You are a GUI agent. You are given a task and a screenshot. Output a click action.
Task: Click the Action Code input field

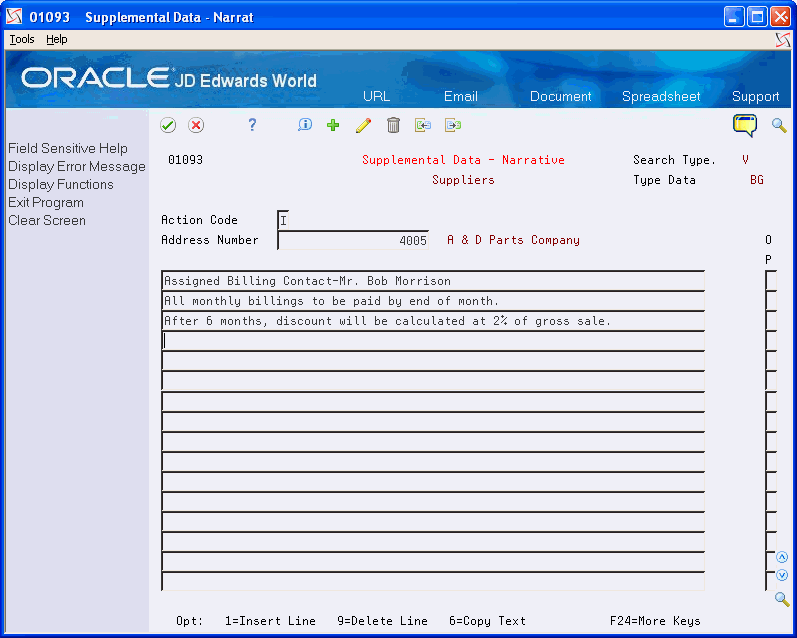pyautogui.click(x=284, y=220)
